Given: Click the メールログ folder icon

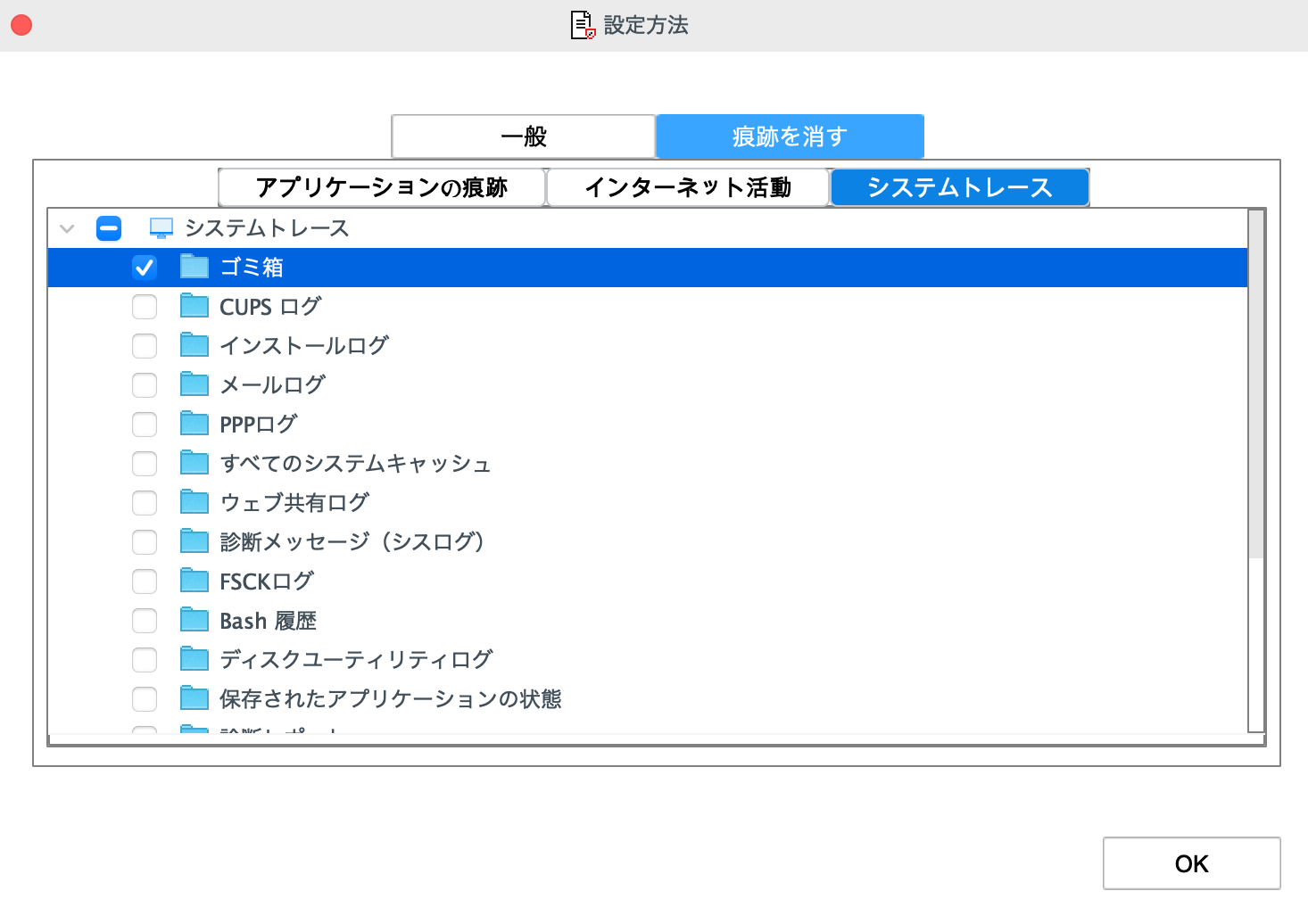Looking at the screenshot, I should 195,384.
